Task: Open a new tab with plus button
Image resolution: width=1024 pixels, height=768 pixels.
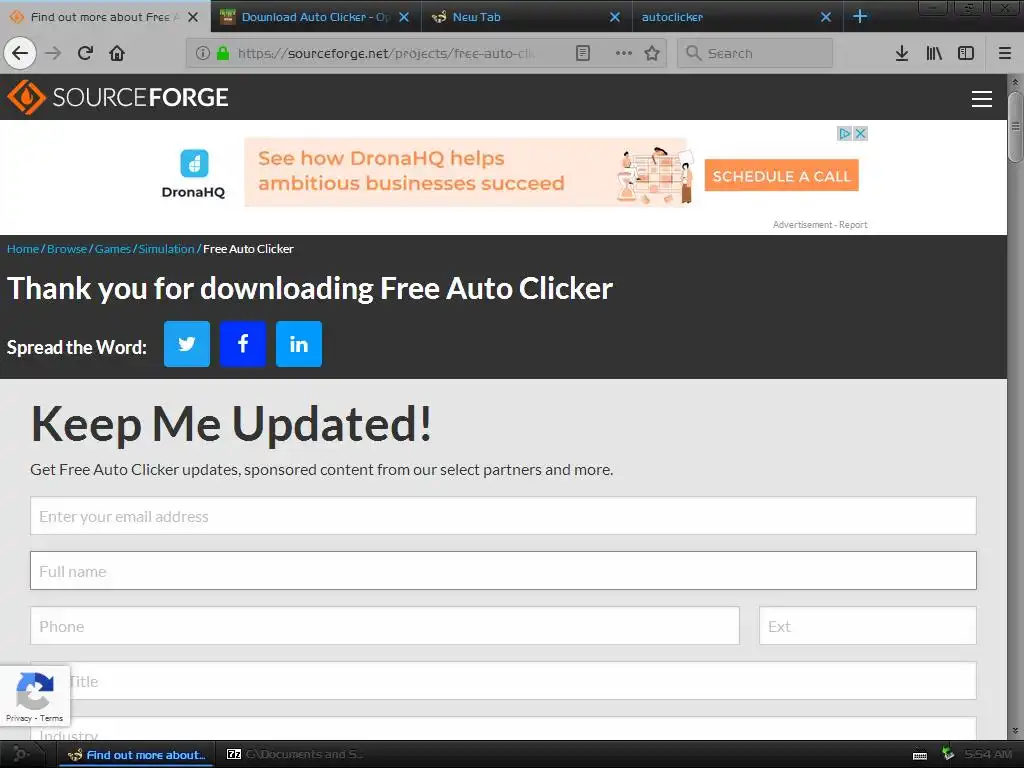Action: tap(860, 16)
